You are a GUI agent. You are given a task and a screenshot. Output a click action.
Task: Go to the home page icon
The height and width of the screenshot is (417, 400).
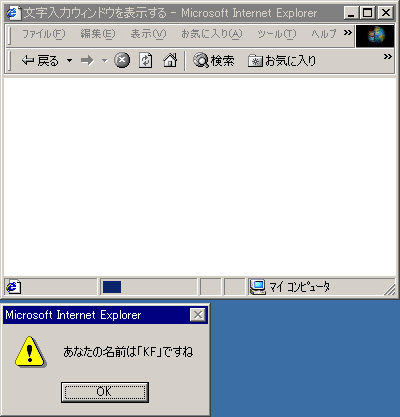170,60
